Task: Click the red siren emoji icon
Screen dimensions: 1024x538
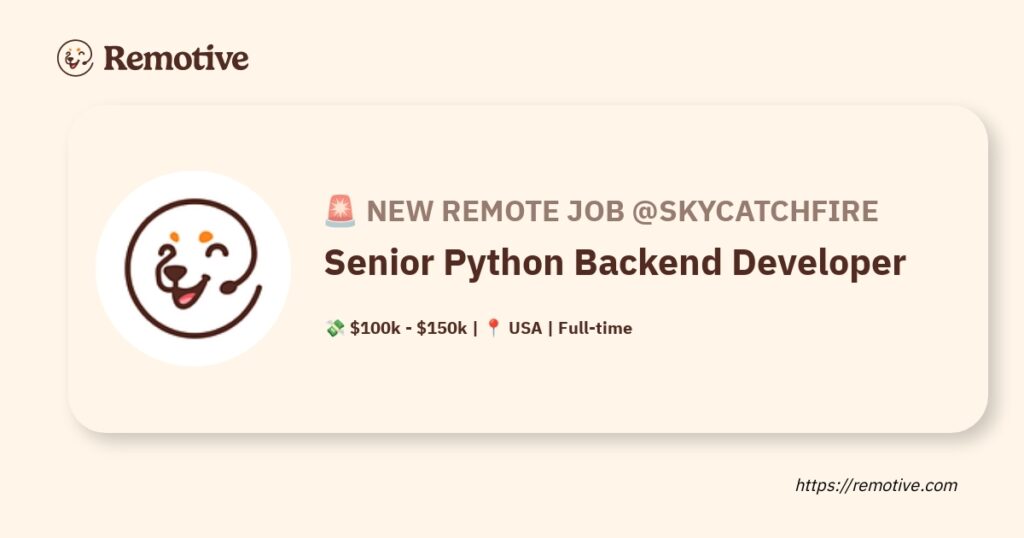Action: point(341,212)
